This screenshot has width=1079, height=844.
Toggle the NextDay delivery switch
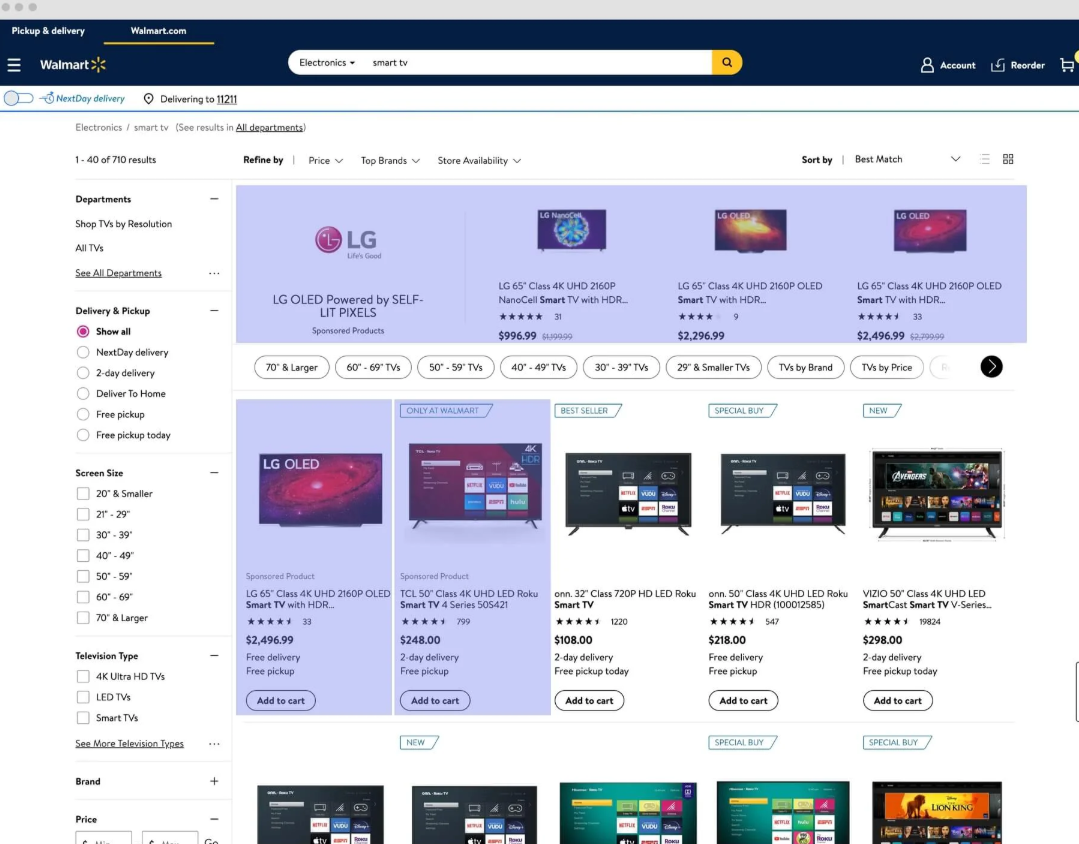tap(19, 98)
